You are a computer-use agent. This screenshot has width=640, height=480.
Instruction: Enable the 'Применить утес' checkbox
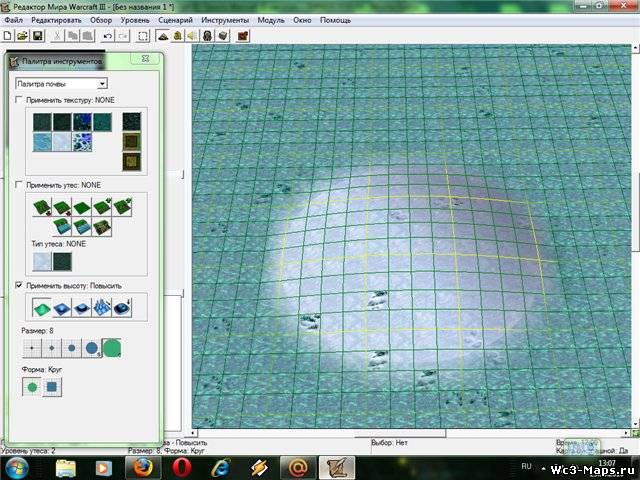pyautogui.click(x=18, y=185)
